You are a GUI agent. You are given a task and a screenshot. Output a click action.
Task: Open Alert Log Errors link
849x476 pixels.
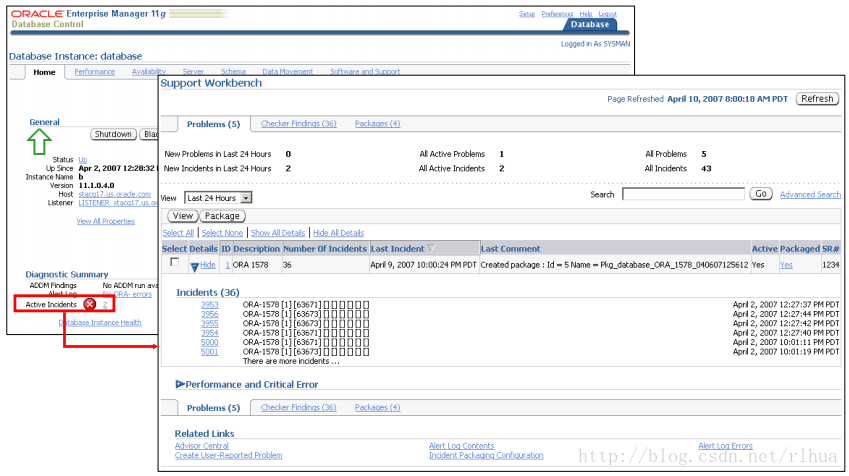726,446
